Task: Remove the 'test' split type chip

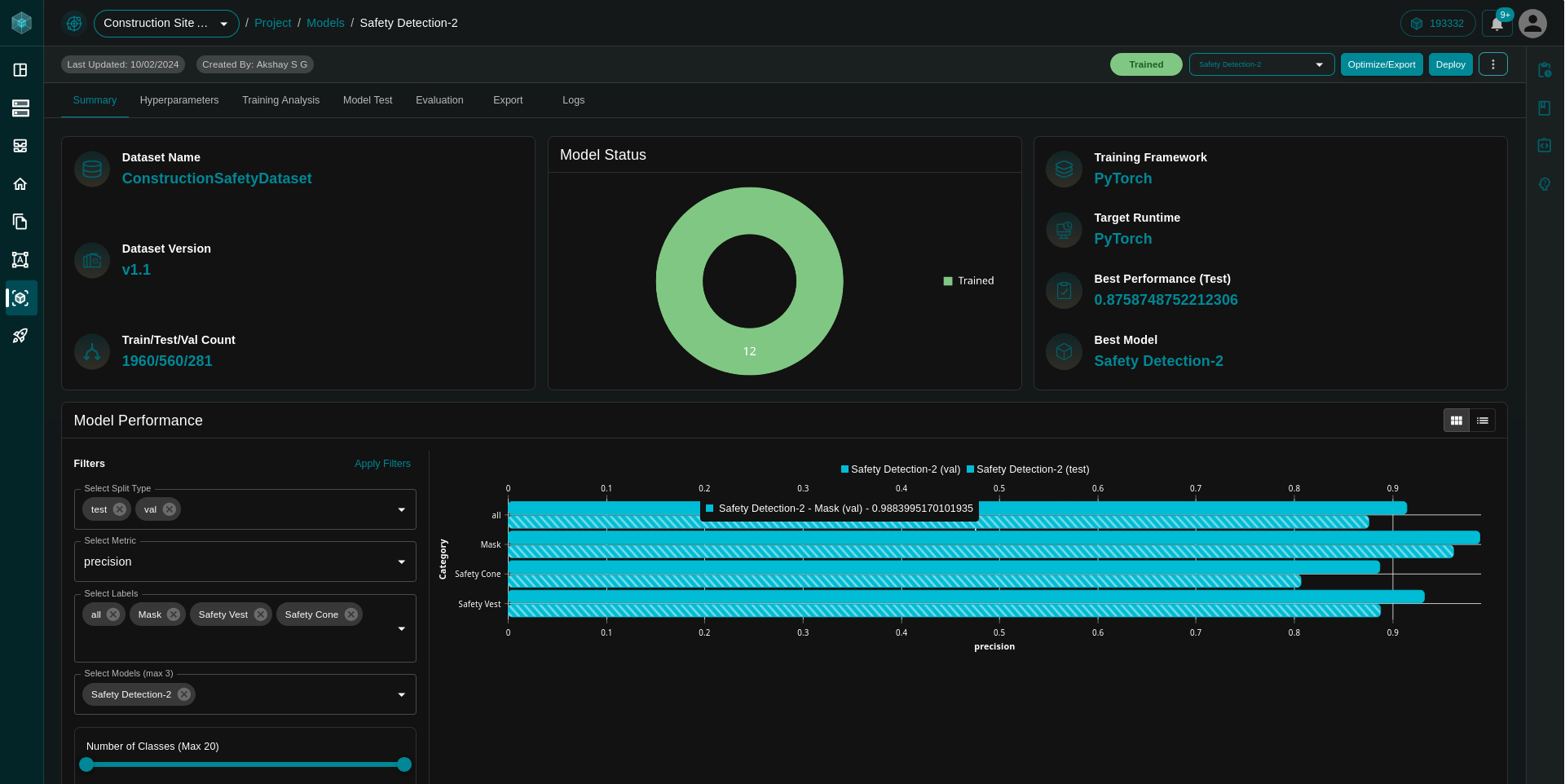Action: click(x=120, y=509)
